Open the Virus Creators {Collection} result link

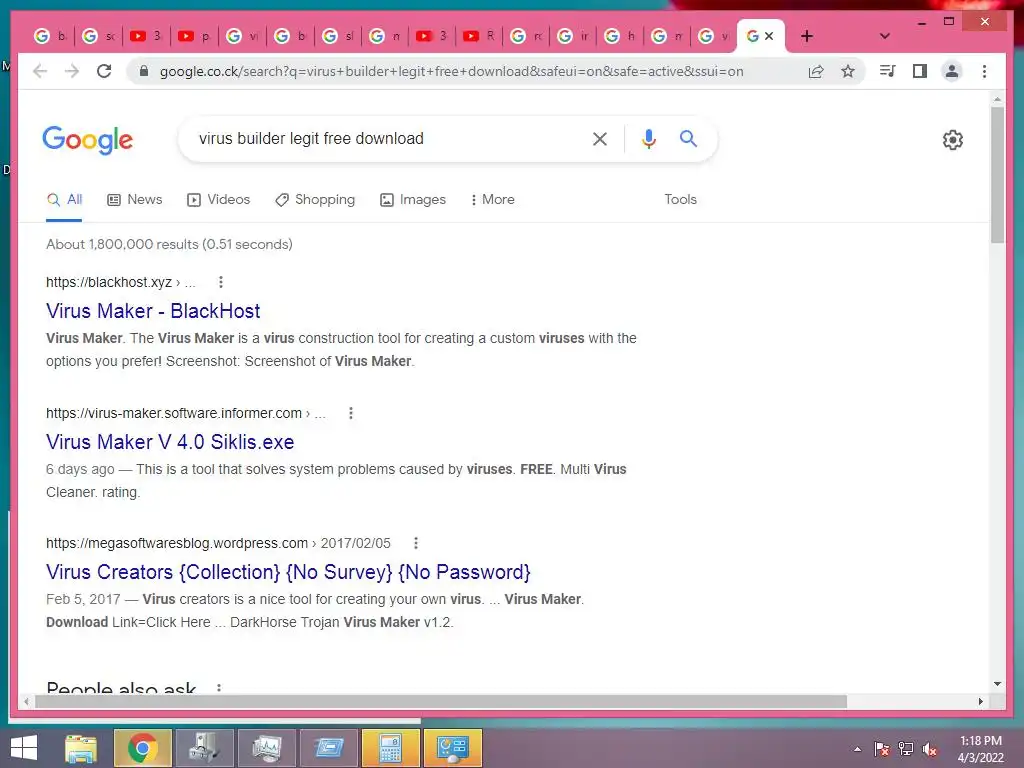coord(288,572)
